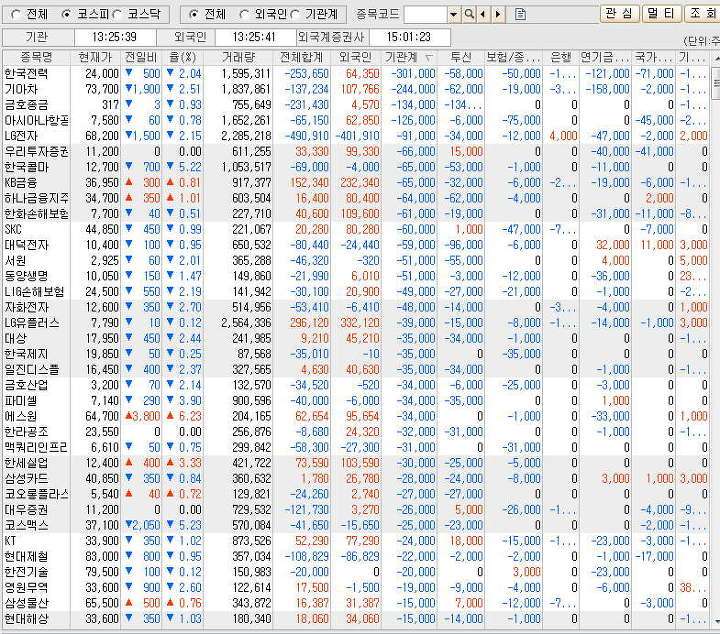Screen dimensions: 720x634
Task: Click 한국전력 전체합계 value -253,650
Action: pos(306,74)
